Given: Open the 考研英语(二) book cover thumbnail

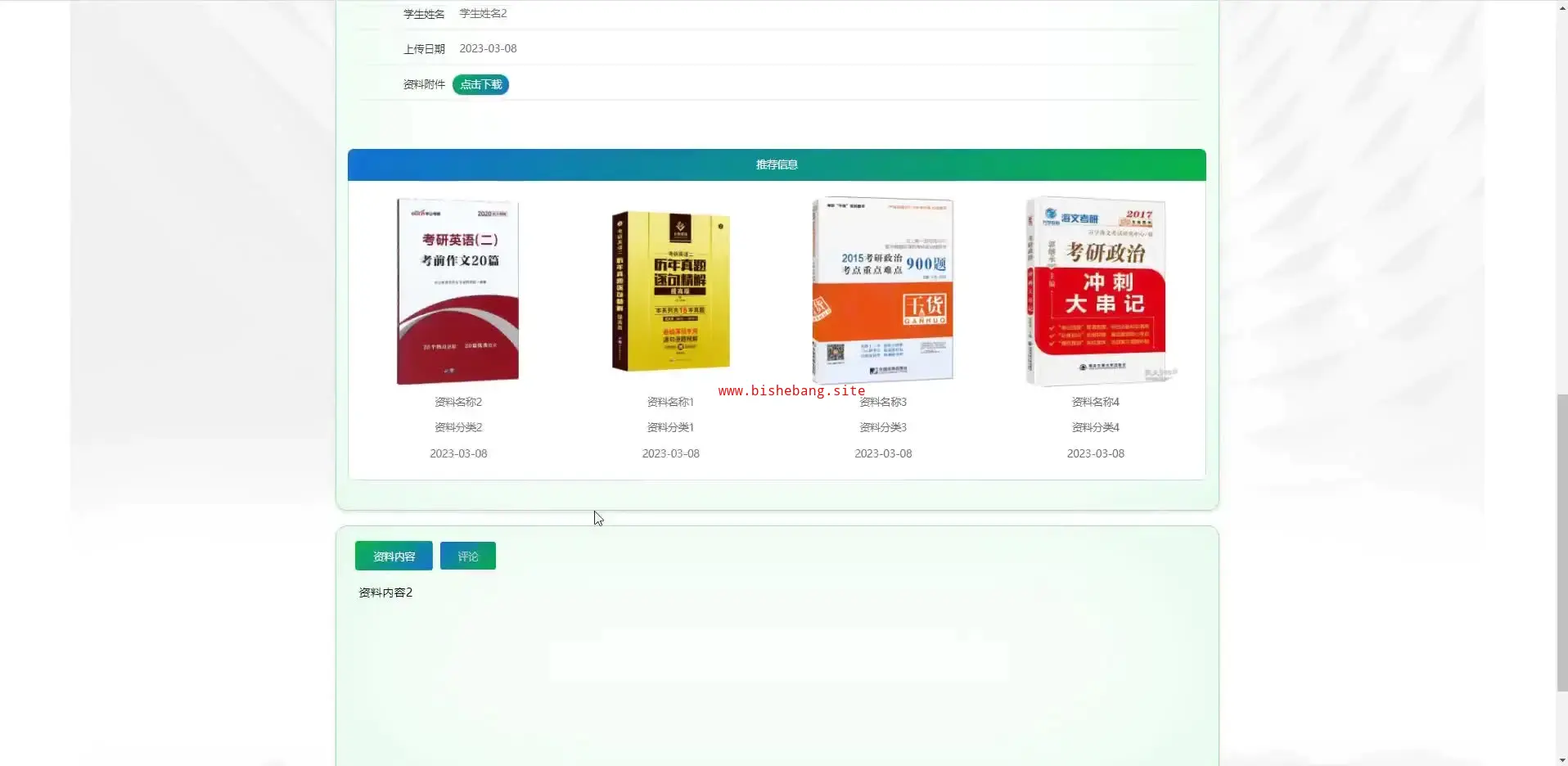Looking at the screenshot, I should tap(458, 291).
